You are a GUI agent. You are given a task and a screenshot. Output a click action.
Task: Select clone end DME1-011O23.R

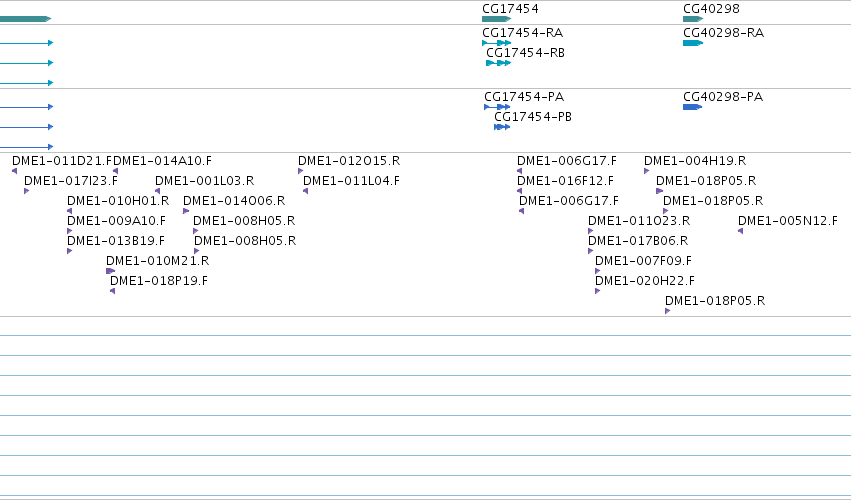pos(639,221)
